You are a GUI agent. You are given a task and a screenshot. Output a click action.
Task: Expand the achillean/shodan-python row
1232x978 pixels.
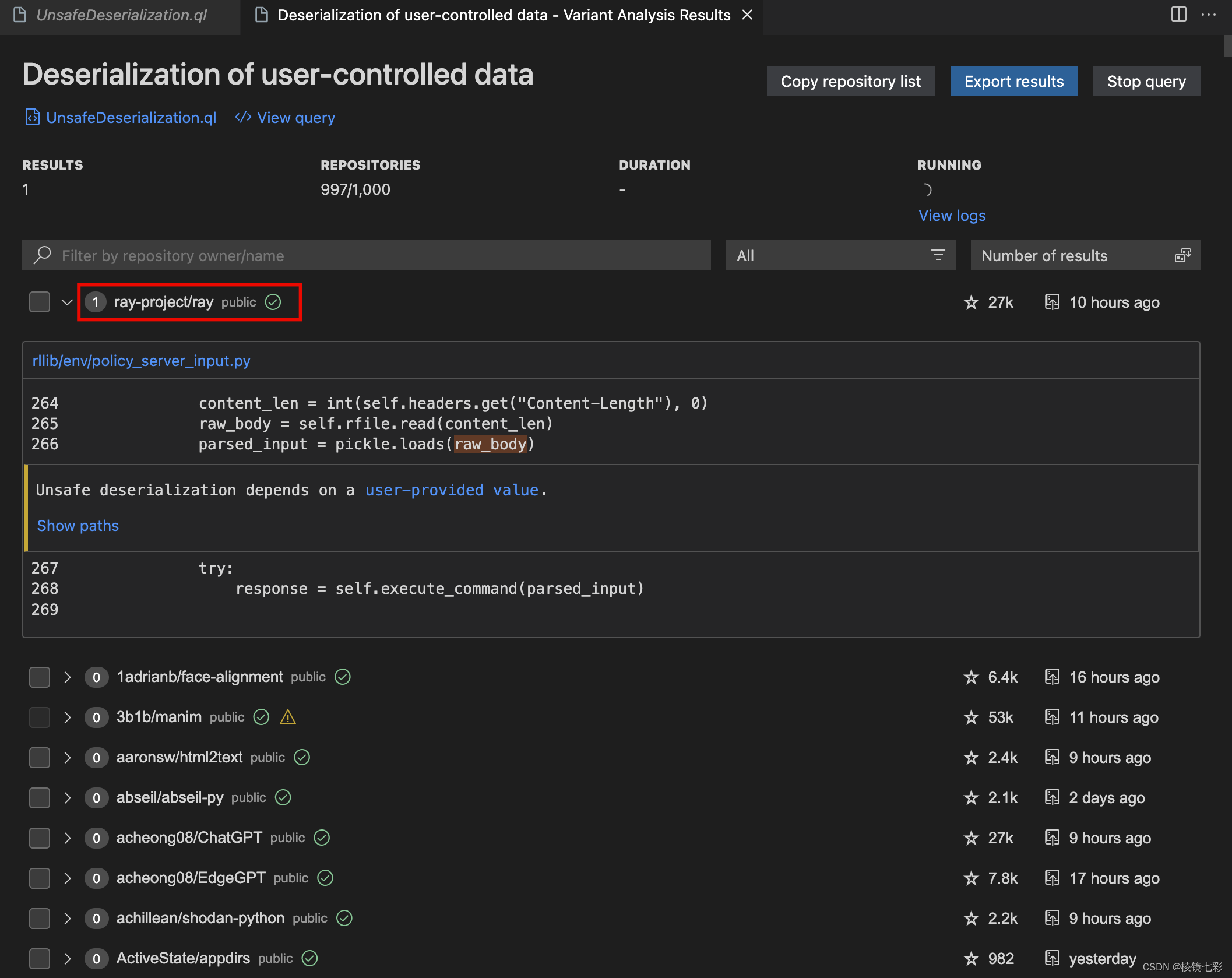point(67,918)
